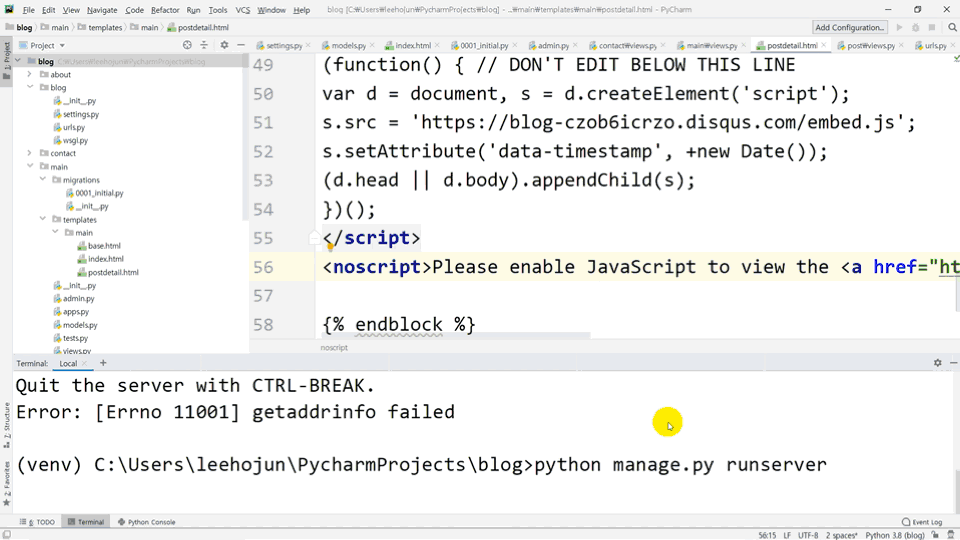Open the Navigate menu
The height and width of the screenshot is (540, 960).
click(x=102, y=10)
